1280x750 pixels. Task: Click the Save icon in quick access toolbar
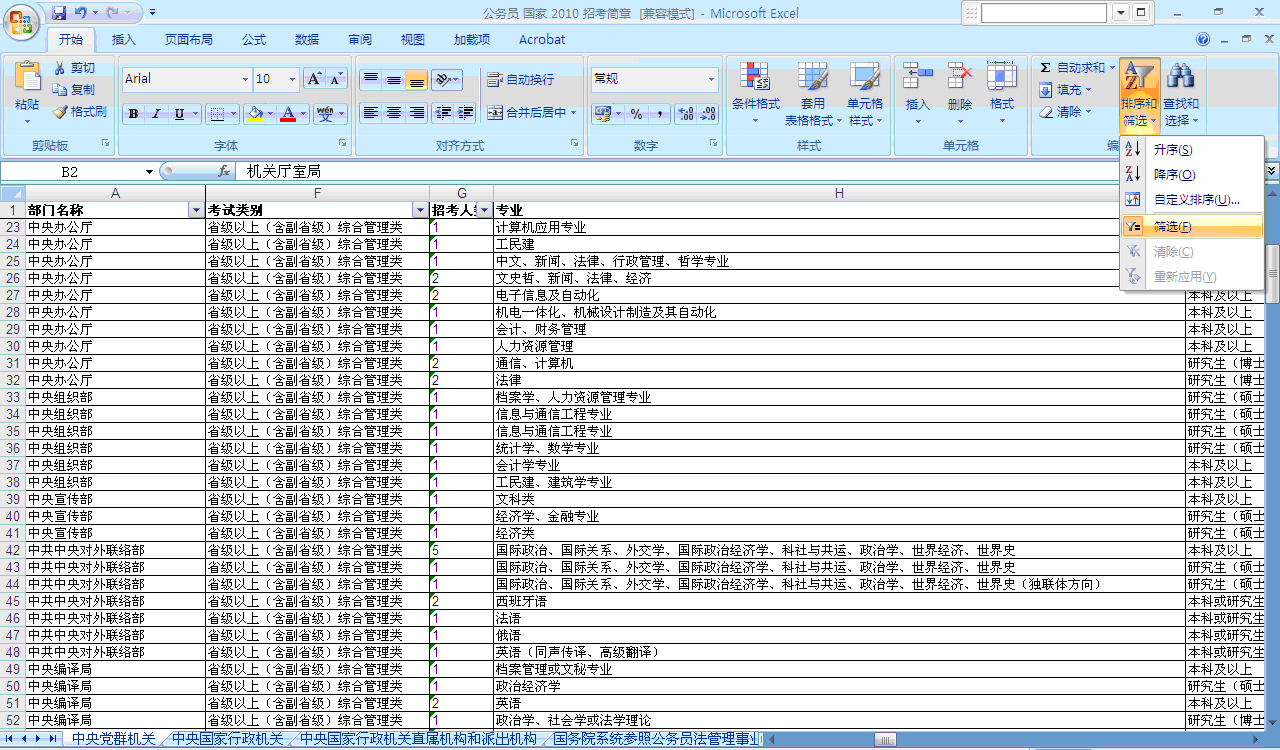pos(59,13)
